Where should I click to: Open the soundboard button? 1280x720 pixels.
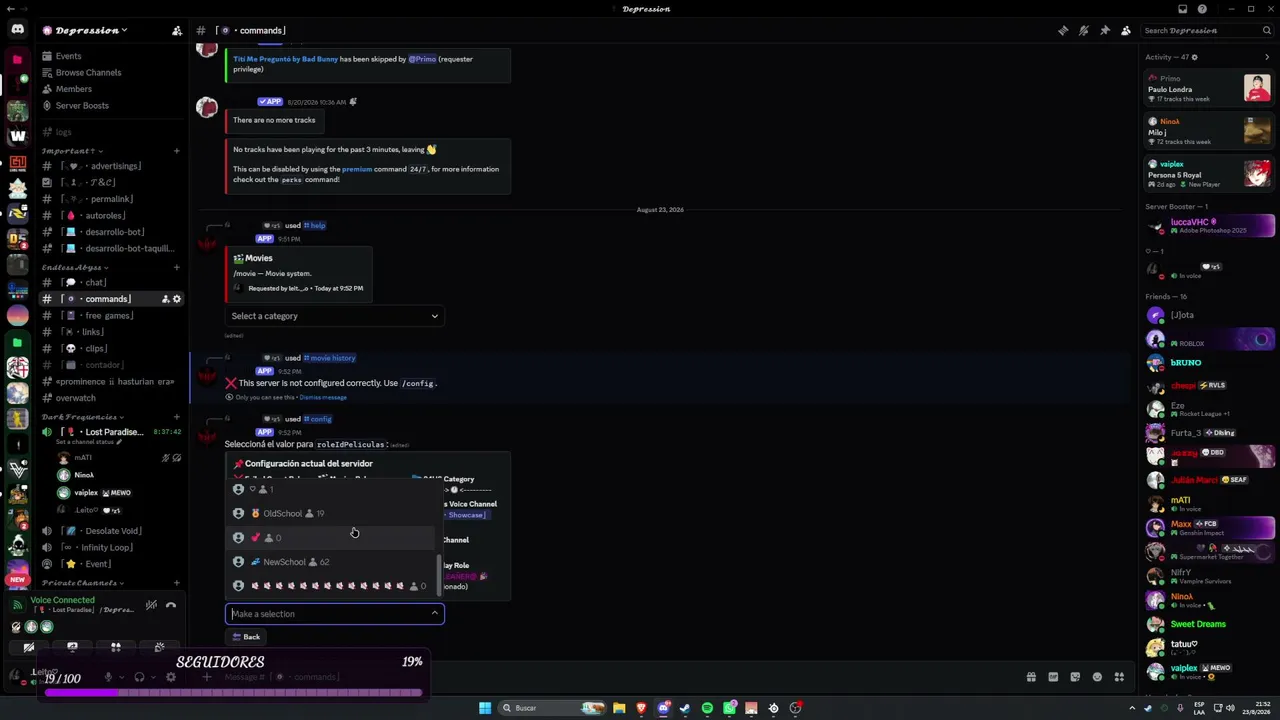point(160,647)
